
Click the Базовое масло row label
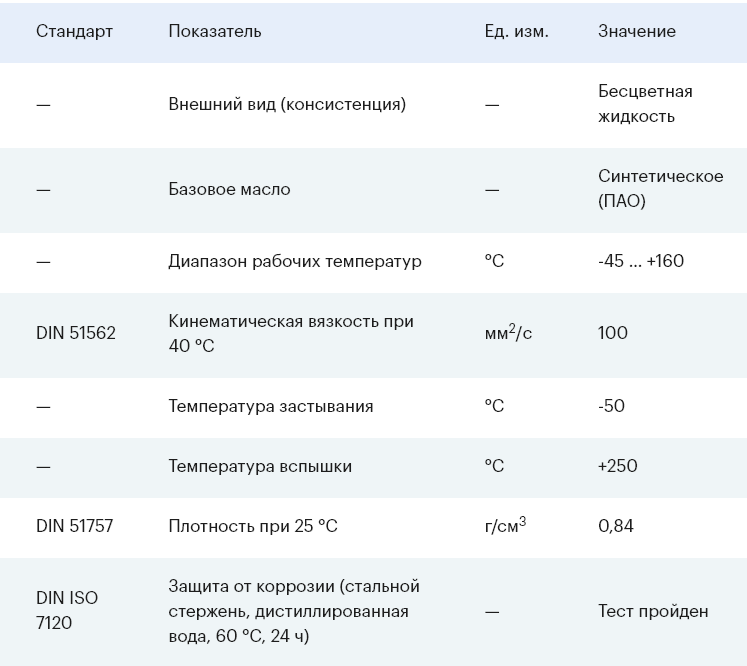[229, 190]
